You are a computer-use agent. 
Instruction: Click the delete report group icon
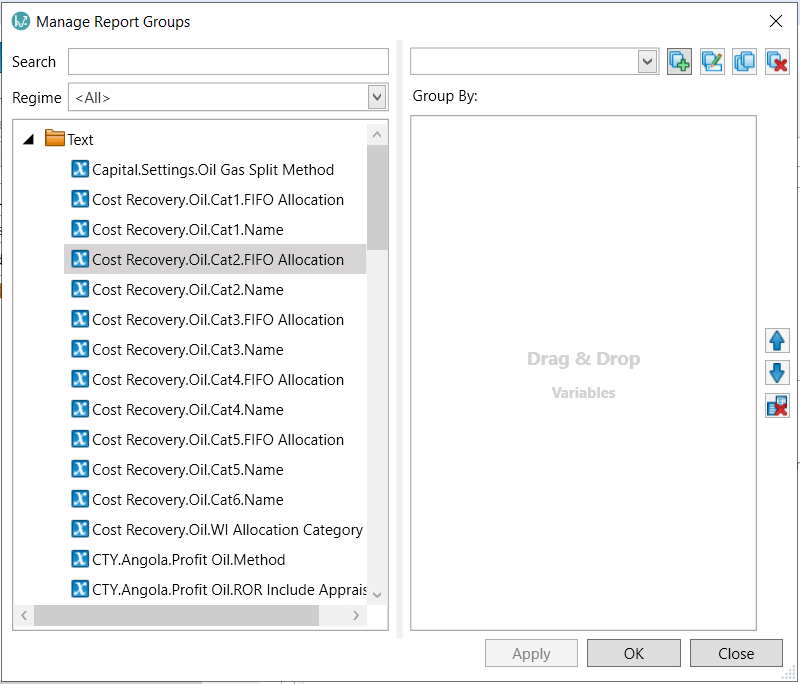click(777, 62)
